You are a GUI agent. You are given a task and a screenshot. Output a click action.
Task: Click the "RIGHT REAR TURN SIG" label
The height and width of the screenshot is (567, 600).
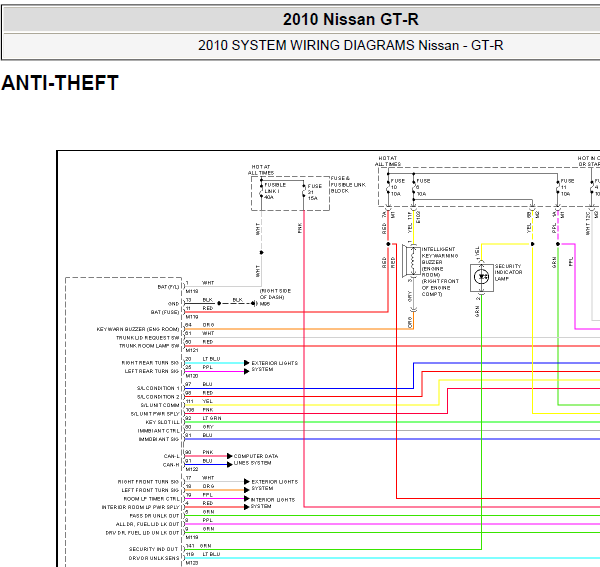(x=150, y=363)
